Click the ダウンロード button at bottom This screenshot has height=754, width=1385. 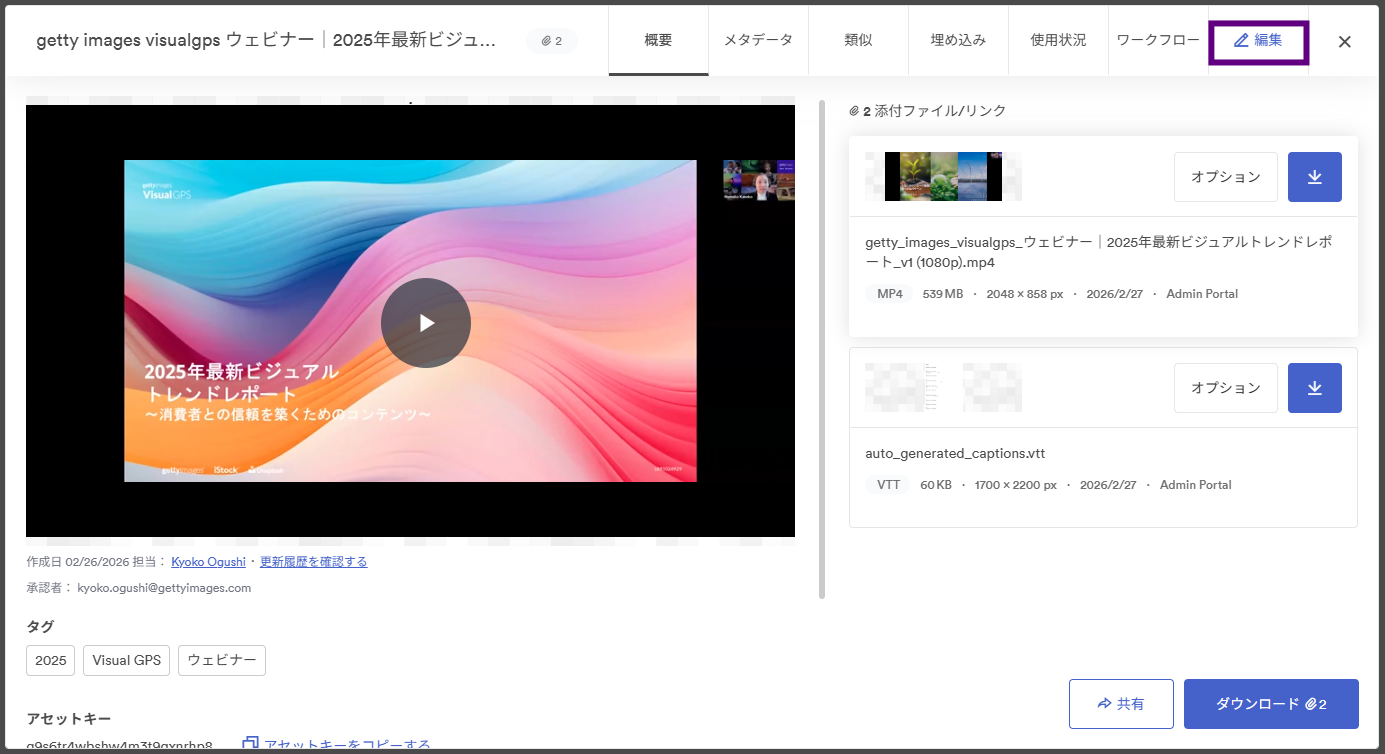click(1271, 704)
